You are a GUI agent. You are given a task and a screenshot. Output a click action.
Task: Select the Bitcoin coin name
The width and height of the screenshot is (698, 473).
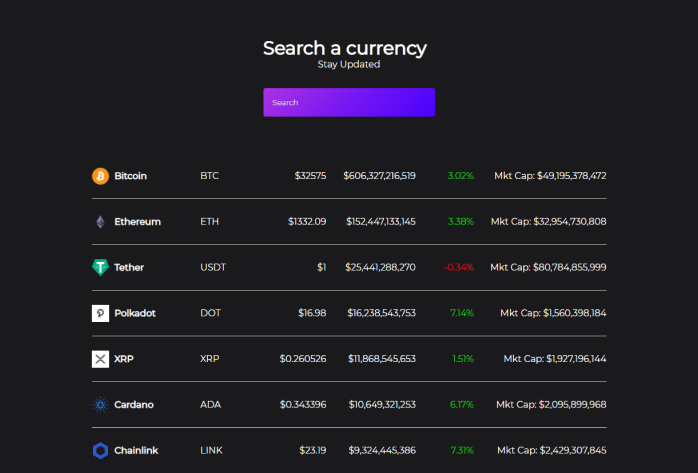130,176
